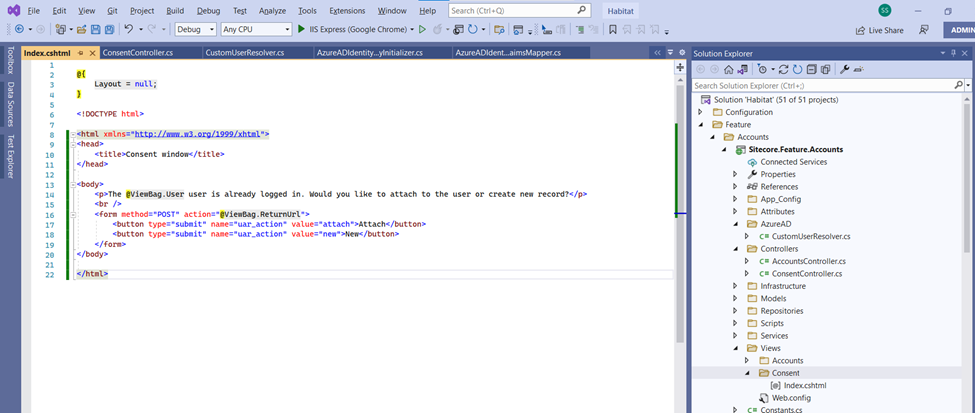The width and height of the screenshot is (975, 413).
Task: Click the ADMIN button
Action: coord(959,30)
